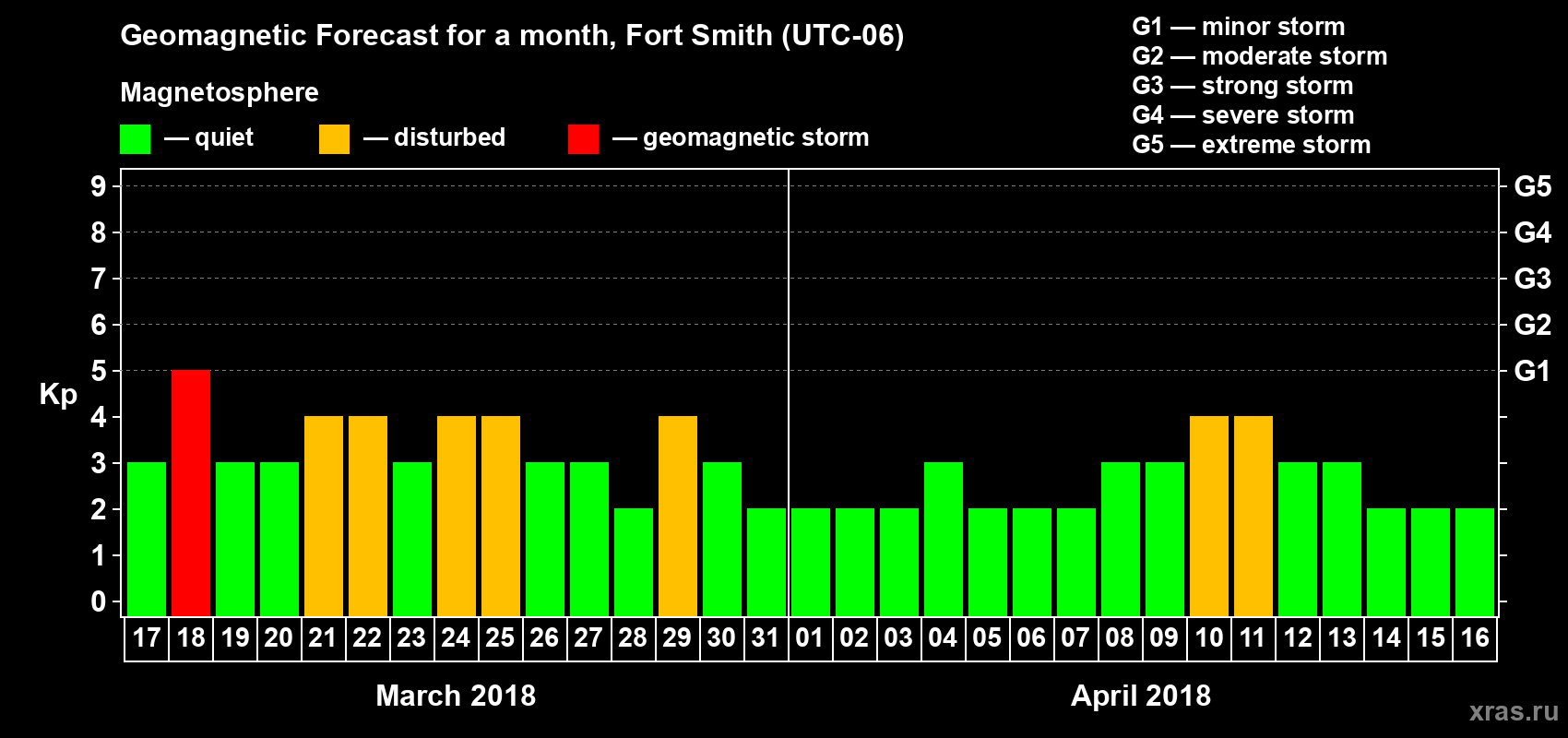Viewport: 1568px width, 738px height.
Task: Click the date label 05 on axis
Action: 987,638
